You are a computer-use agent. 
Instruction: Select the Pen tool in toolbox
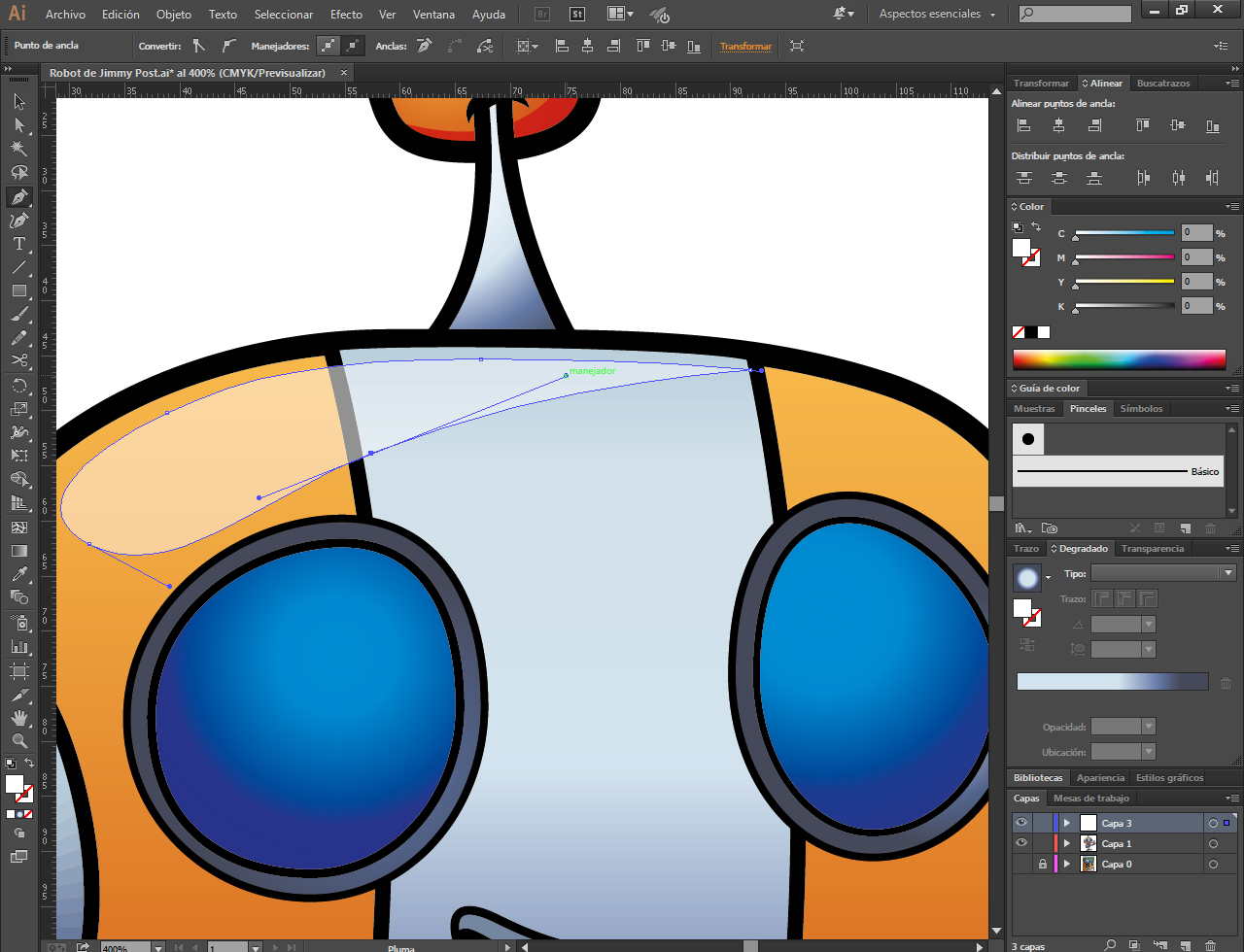[x=18, y=196]
